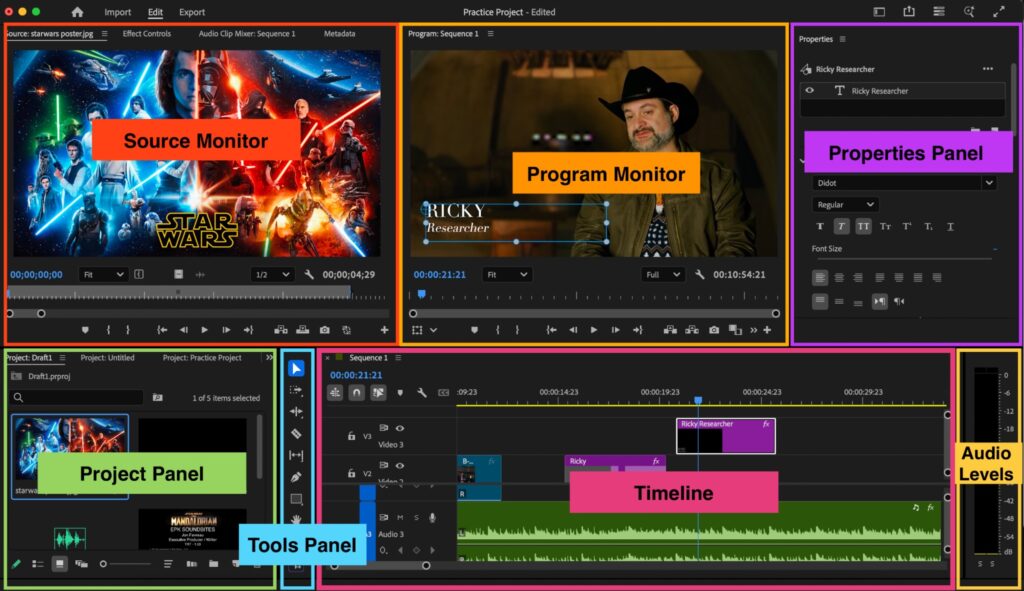Select the Rectangle tool
The height and width of the screenshot is (591, 1024).
[x=296, y=499]
